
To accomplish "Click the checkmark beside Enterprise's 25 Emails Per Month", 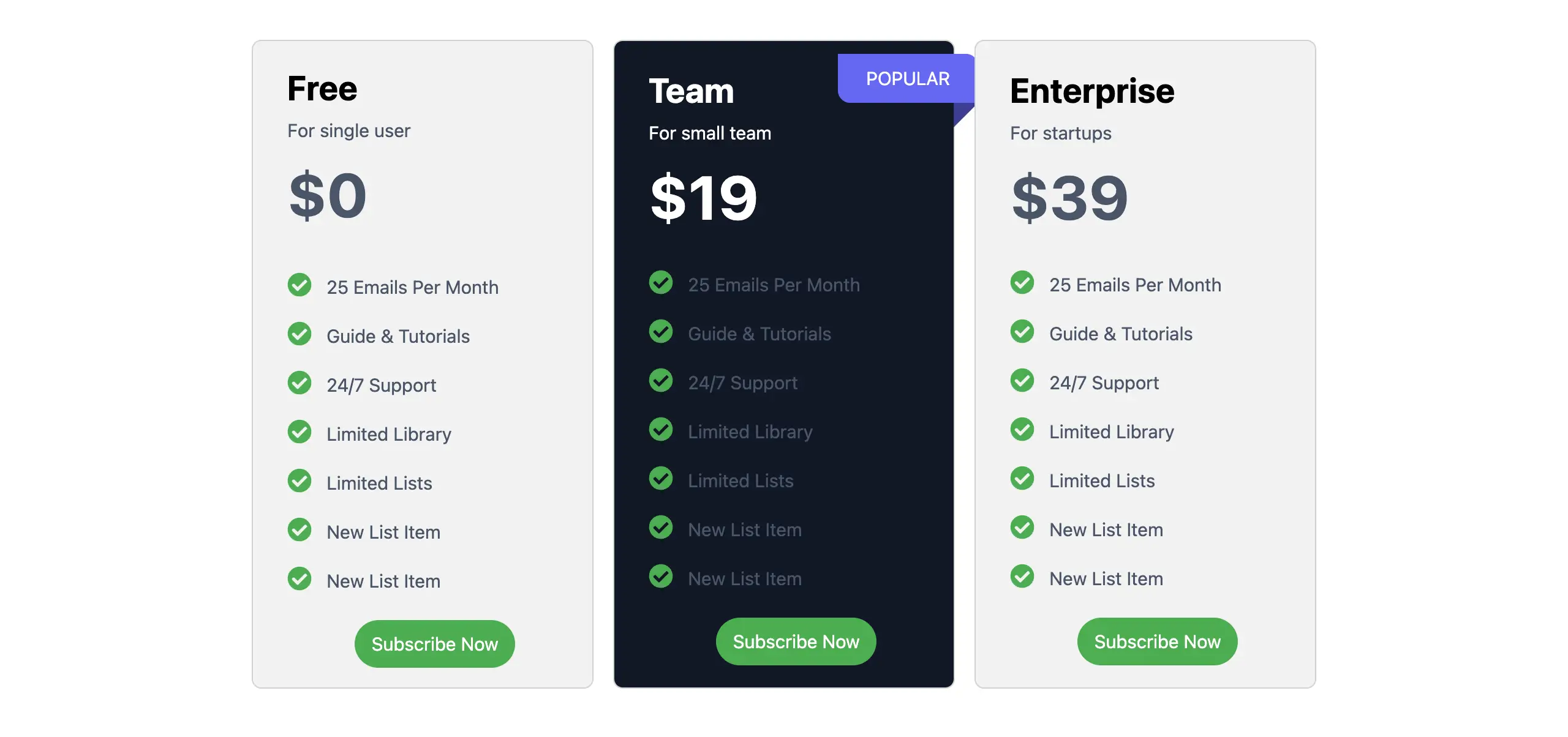I will (1022, 283).
